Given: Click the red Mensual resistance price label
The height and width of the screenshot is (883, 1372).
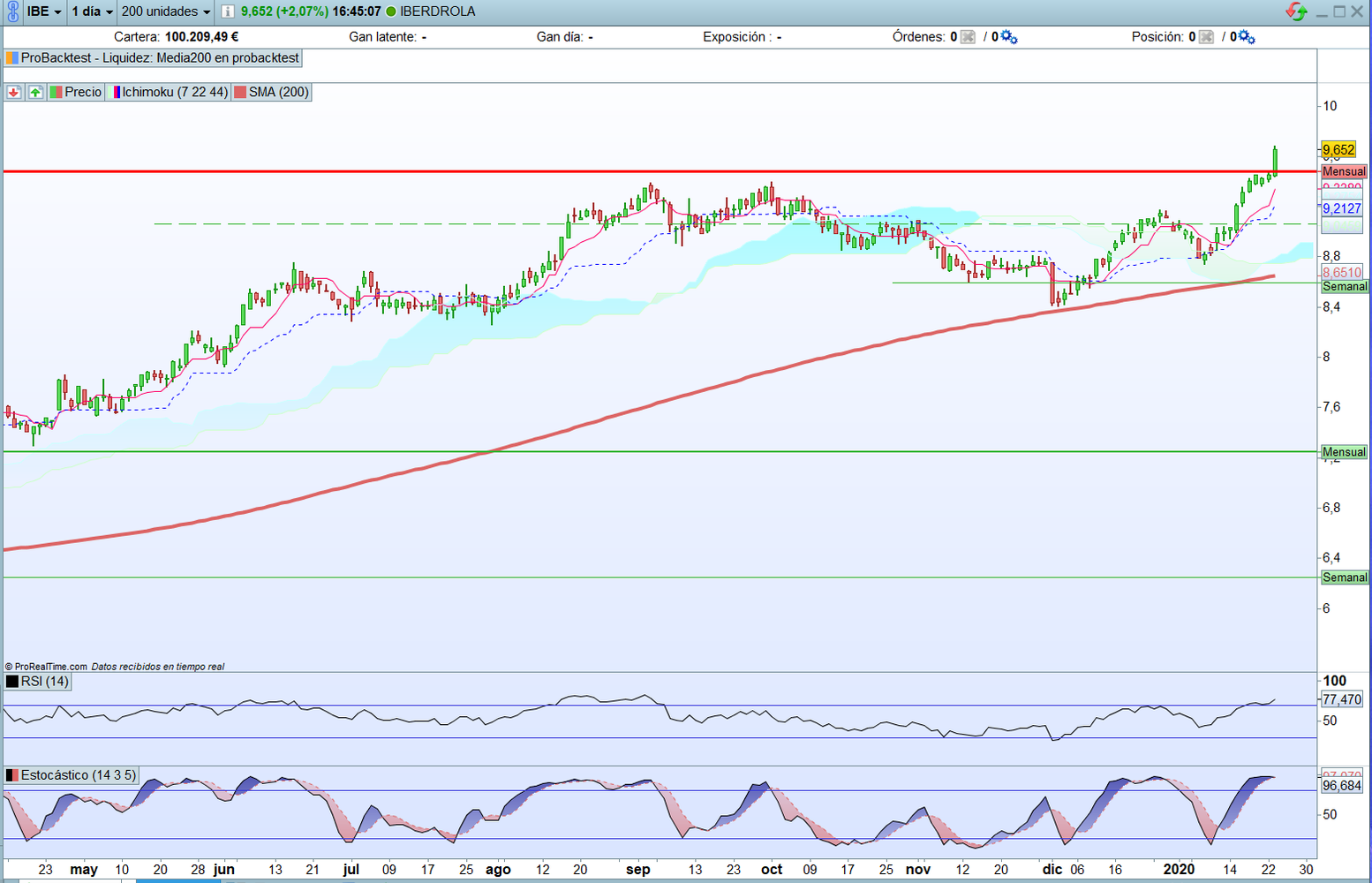Looking at the screenshot, I should [1343, 171].
